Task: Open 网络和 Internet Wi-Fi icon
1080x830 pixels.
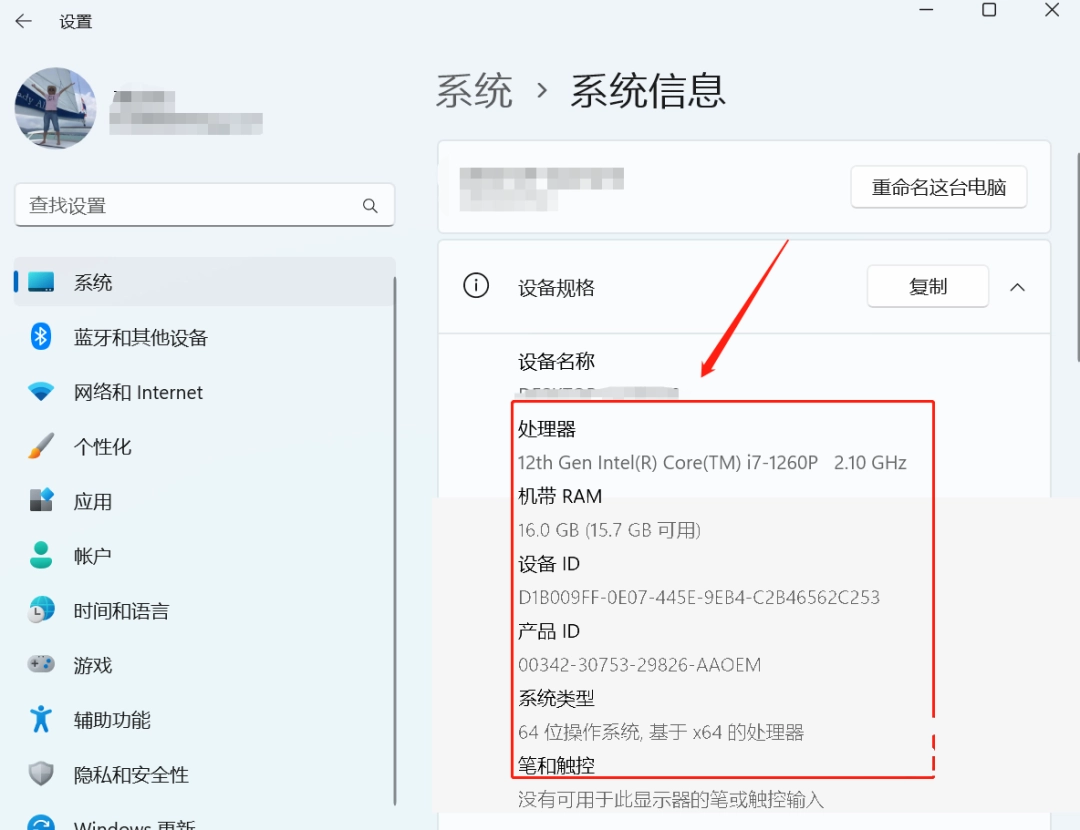Action: 41,391
